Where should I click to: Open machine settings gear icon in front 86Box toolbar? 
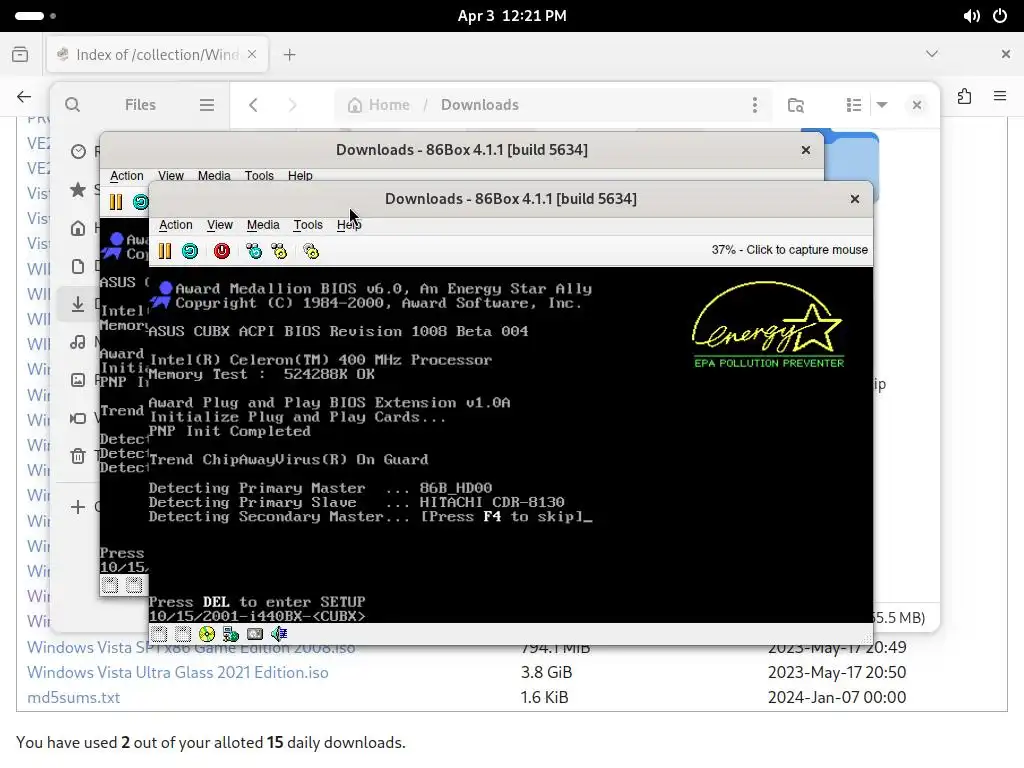(312, 251)
